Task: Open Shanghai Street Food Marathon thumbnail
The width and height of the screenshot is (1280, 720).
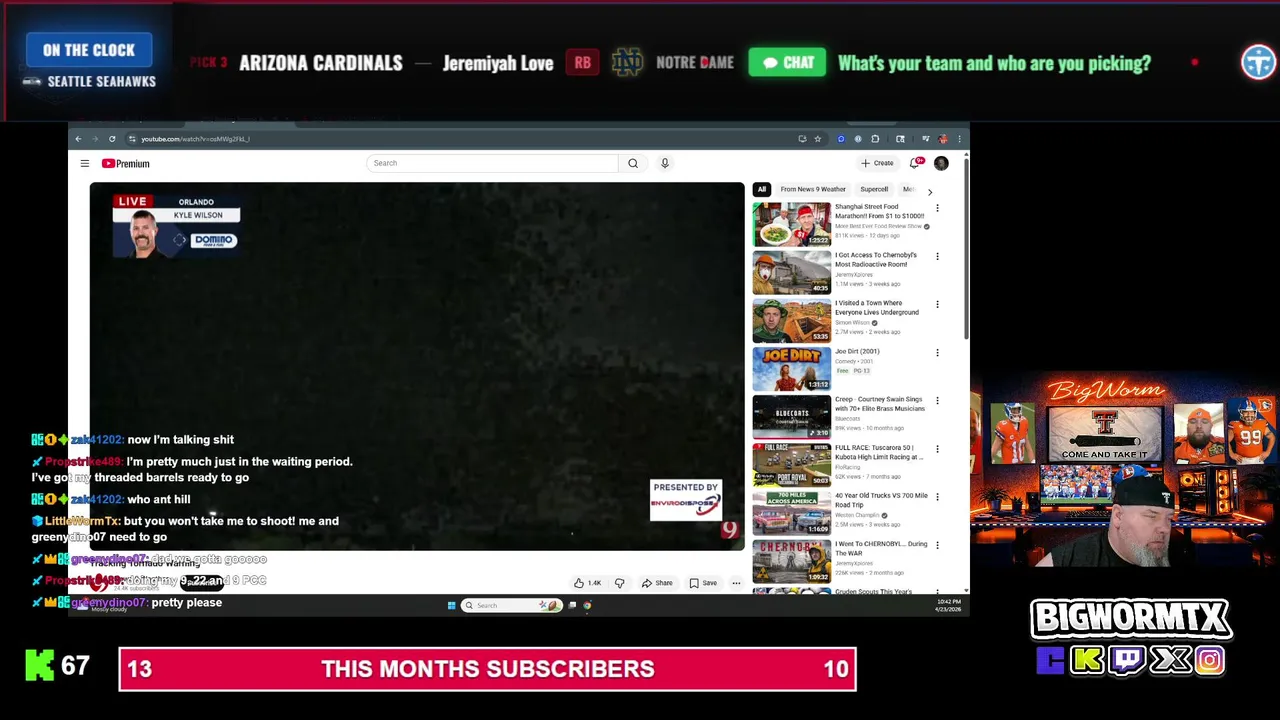Action: (x=791, y=224)
